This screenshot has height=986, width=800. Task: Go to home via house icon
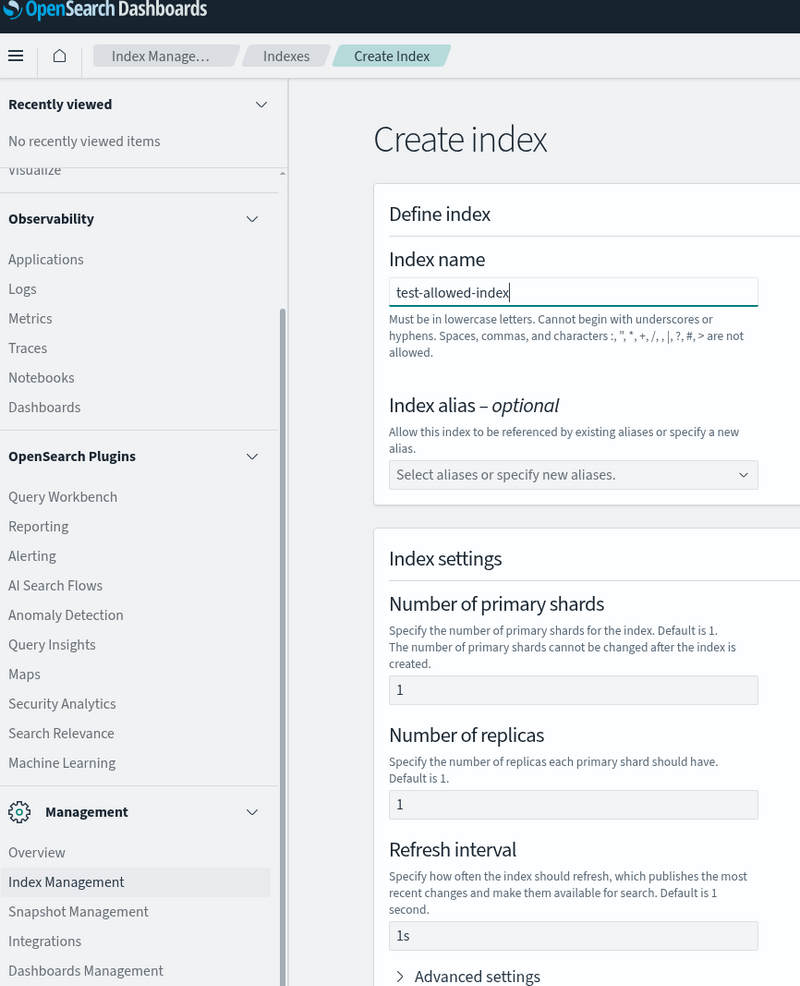pyautogui.click(x=60, y=56)
